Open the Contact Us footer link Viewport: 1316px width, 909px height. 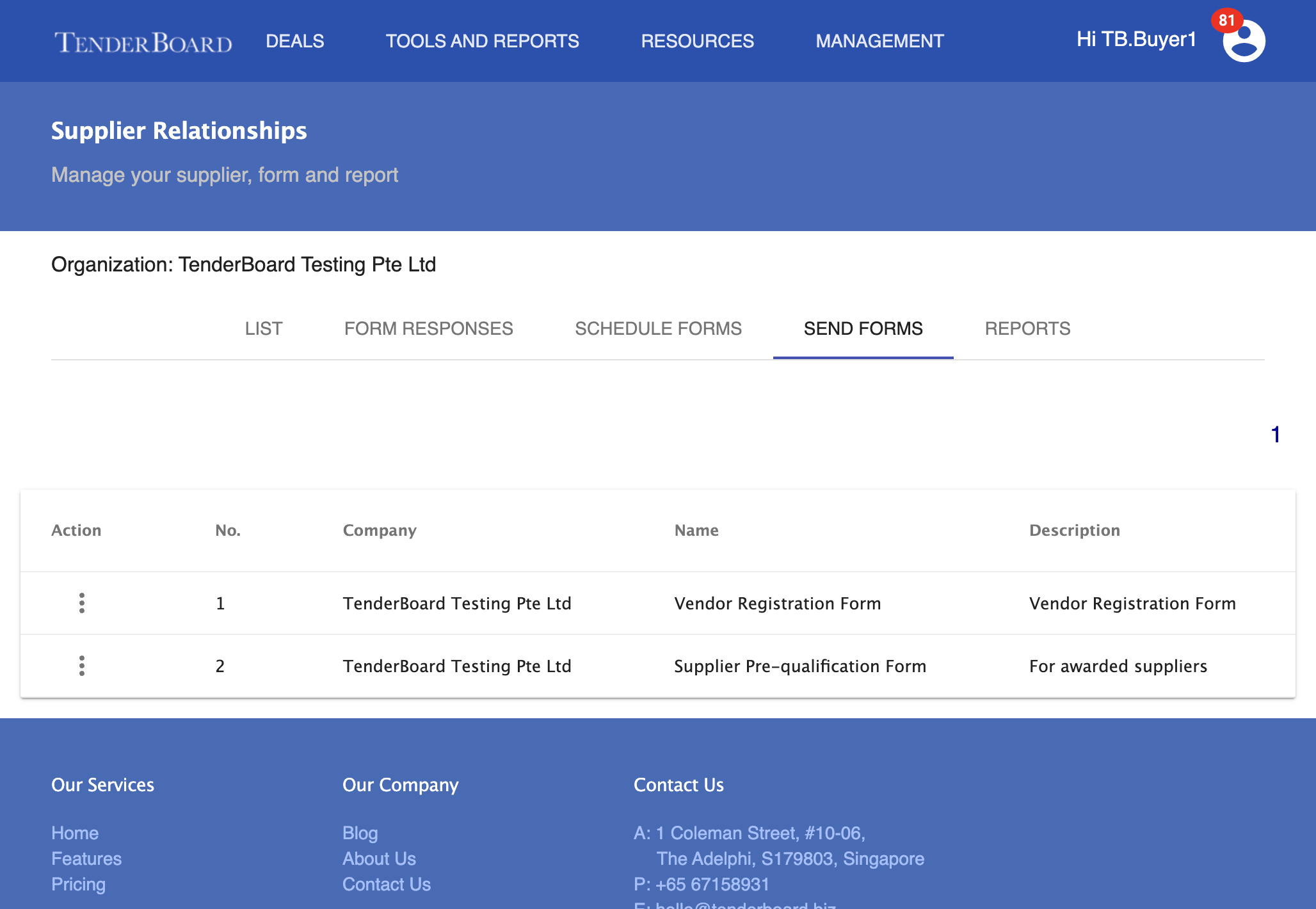coord(387,884)
